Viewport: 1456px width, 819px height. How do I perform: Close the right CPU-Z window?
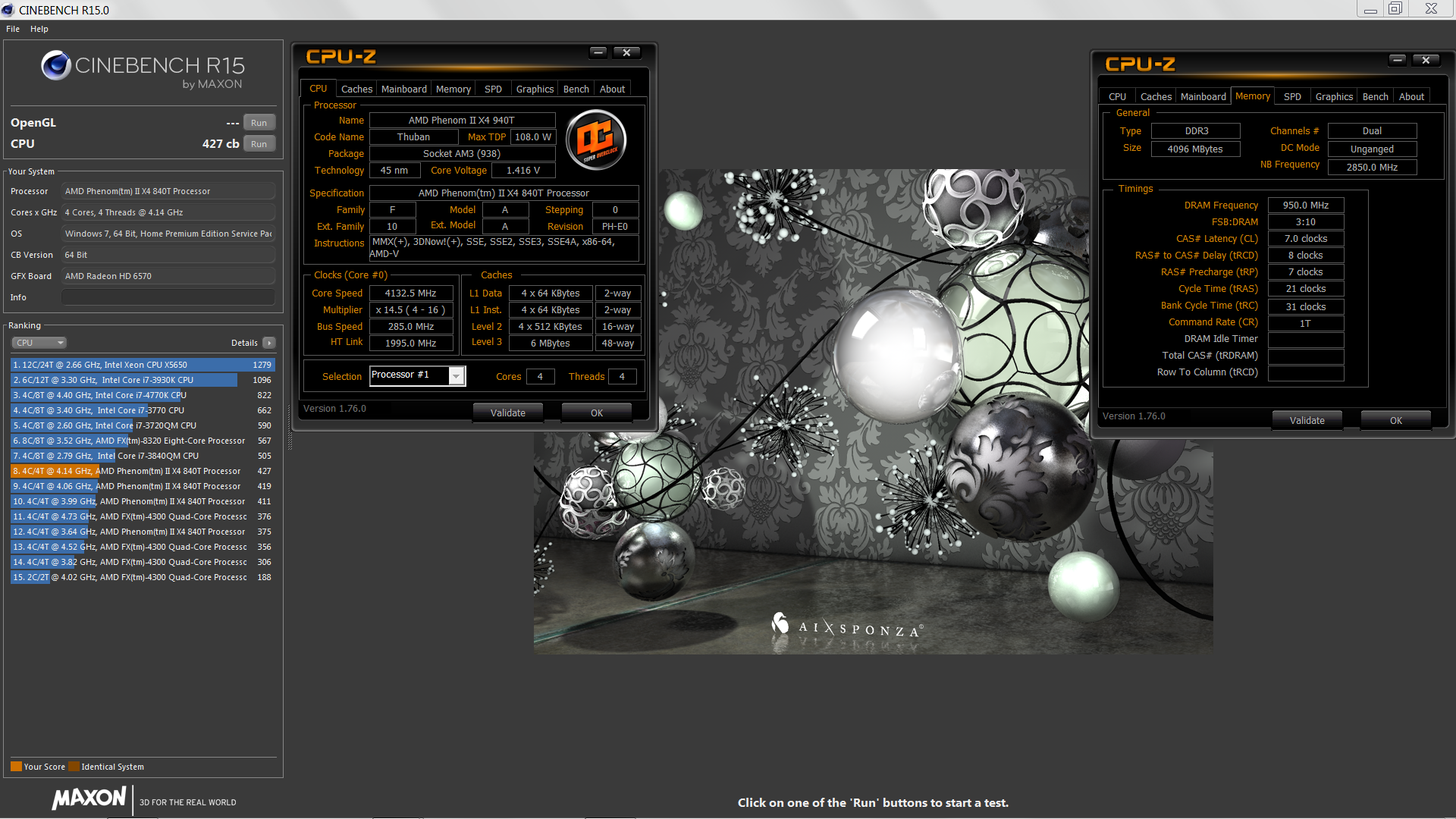click(1426, 60)
